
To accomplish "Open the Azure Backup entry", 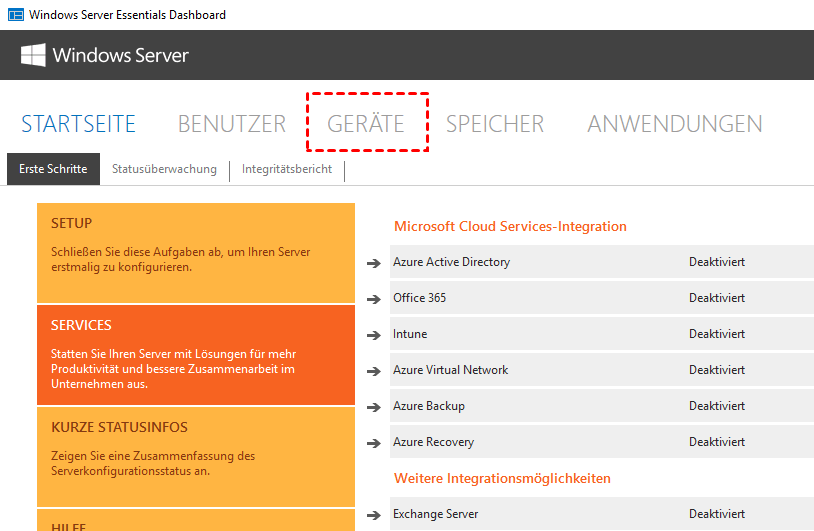I will pos(602,406).
